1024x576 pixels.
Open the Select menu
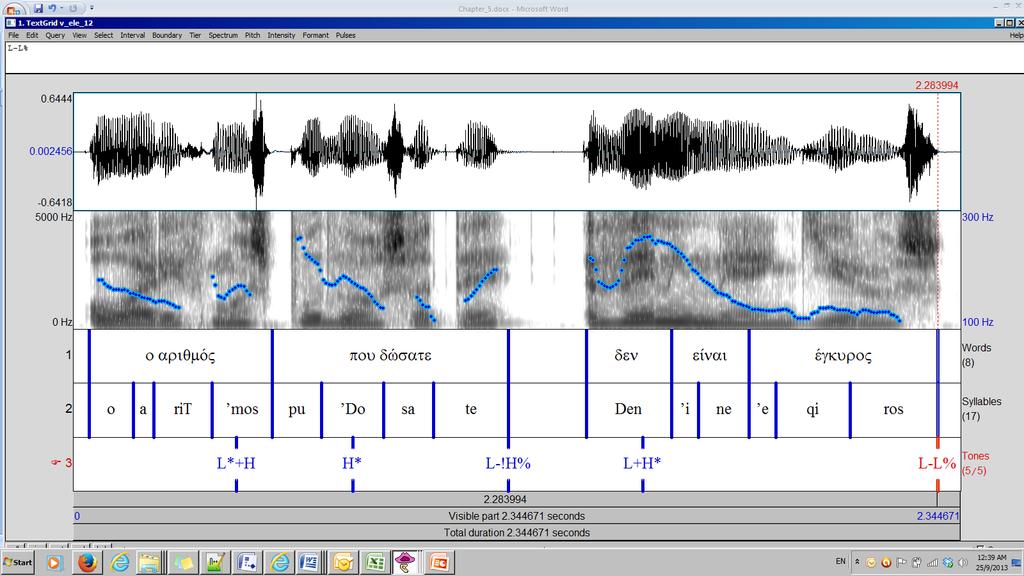(103, 35)
